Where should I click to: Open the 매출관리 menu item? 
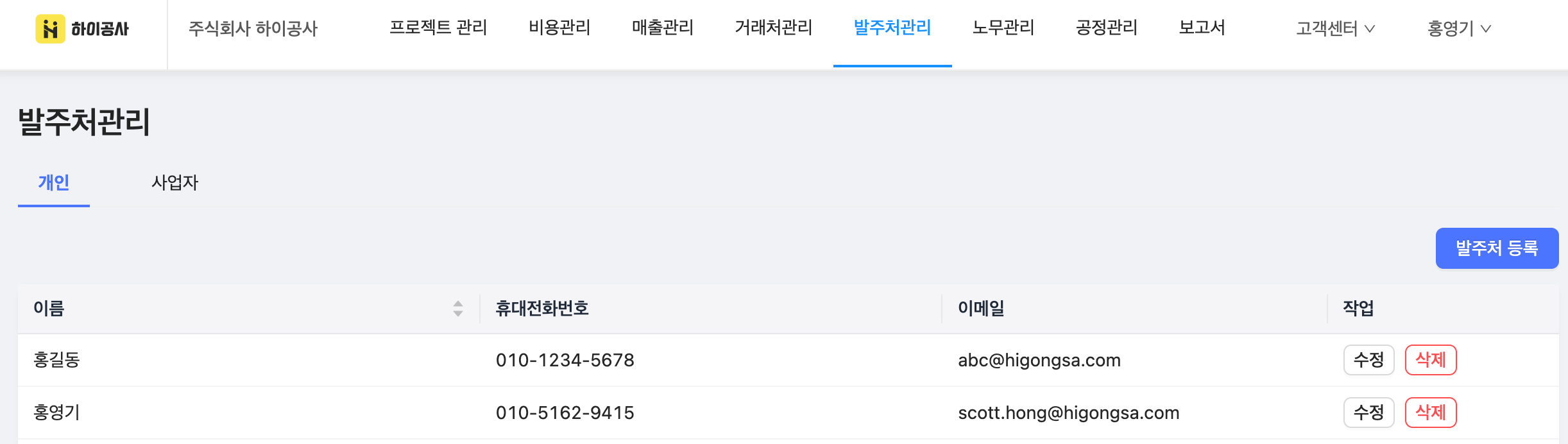pos(663,28)
